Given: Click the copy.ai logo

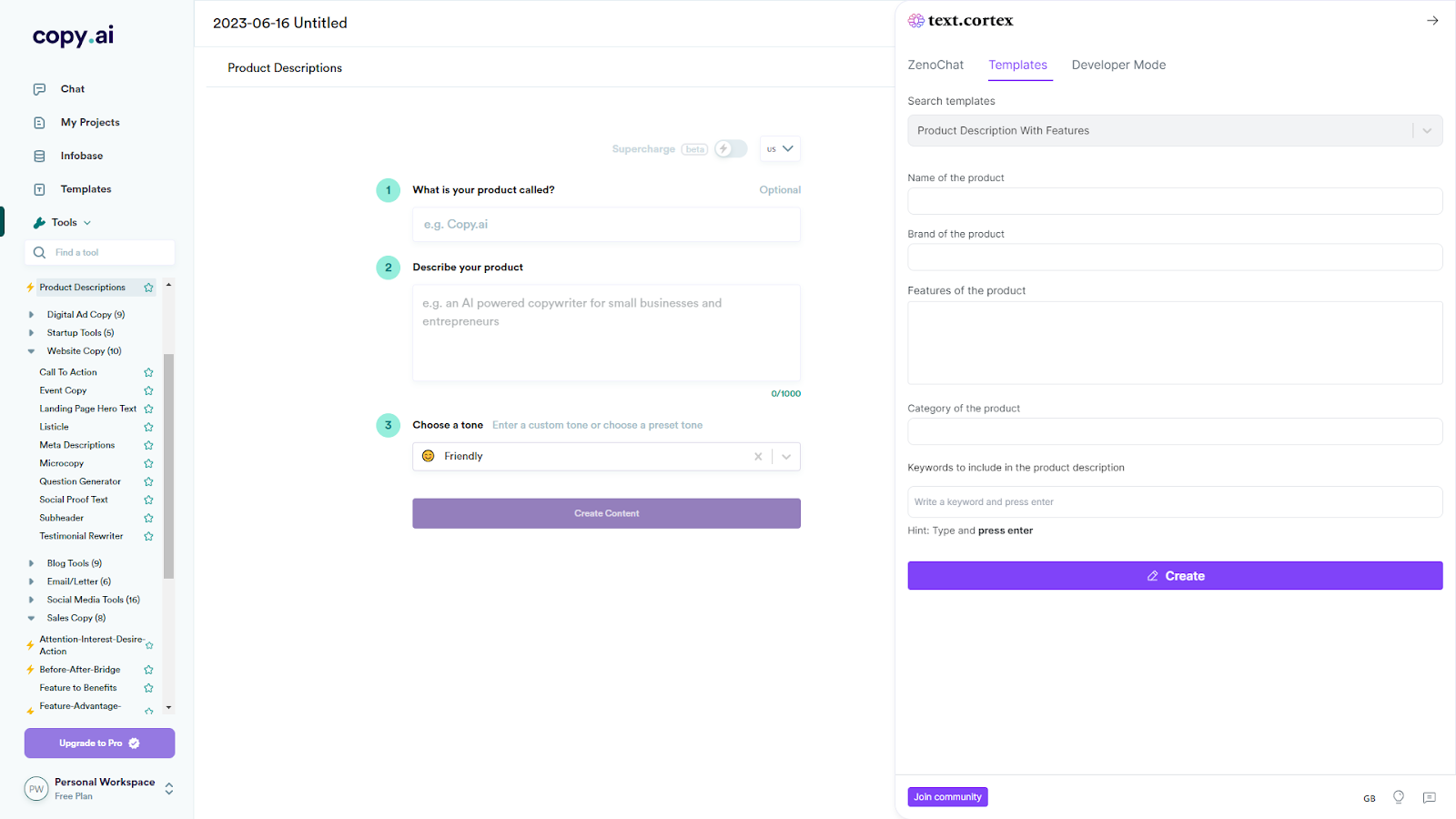Looking at the screenshot, I should pyautogui.click(x=73, y=35).
